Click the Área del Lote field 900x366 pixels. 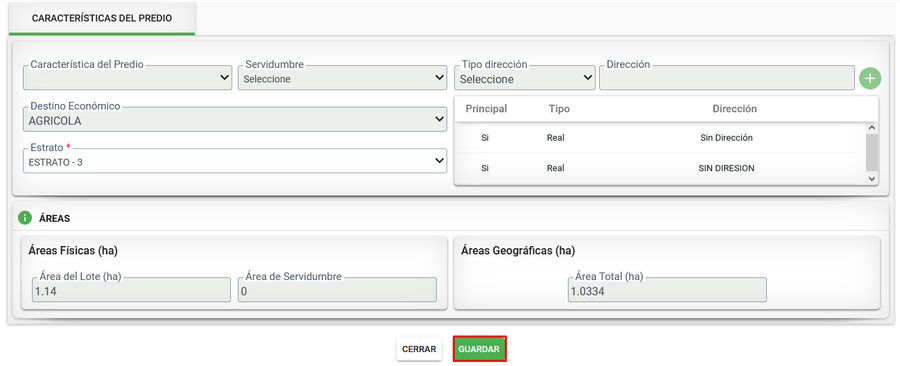(x=131, y=290)
